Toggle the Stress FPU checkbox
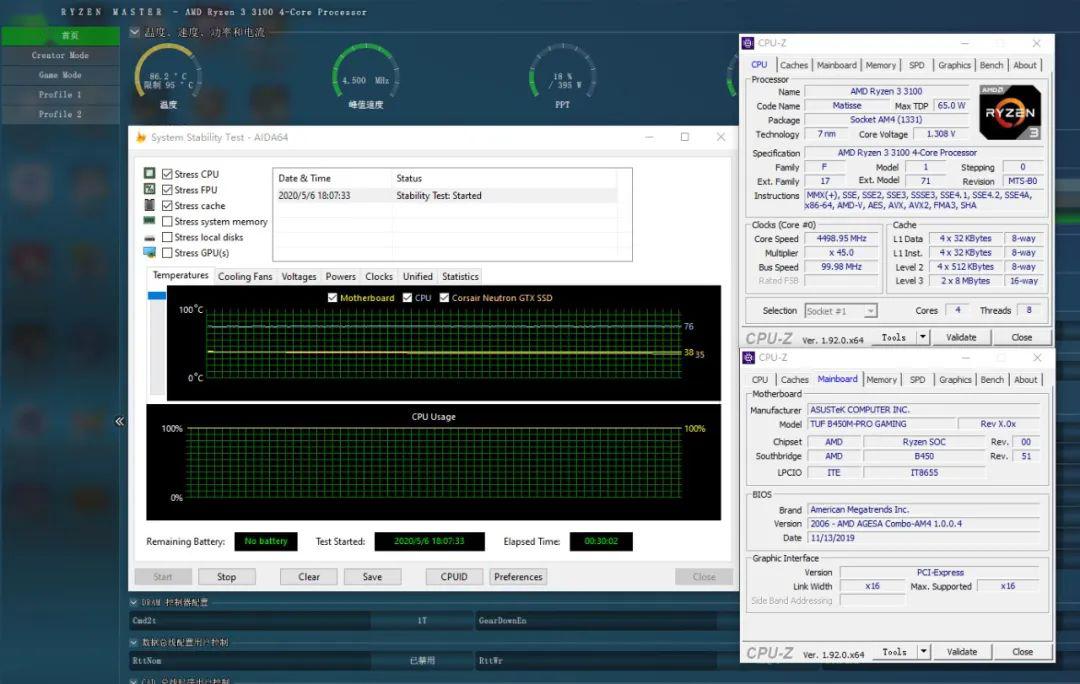Image resolution: width=1080 pixels, height=684 pixels. tap(167, 190)
